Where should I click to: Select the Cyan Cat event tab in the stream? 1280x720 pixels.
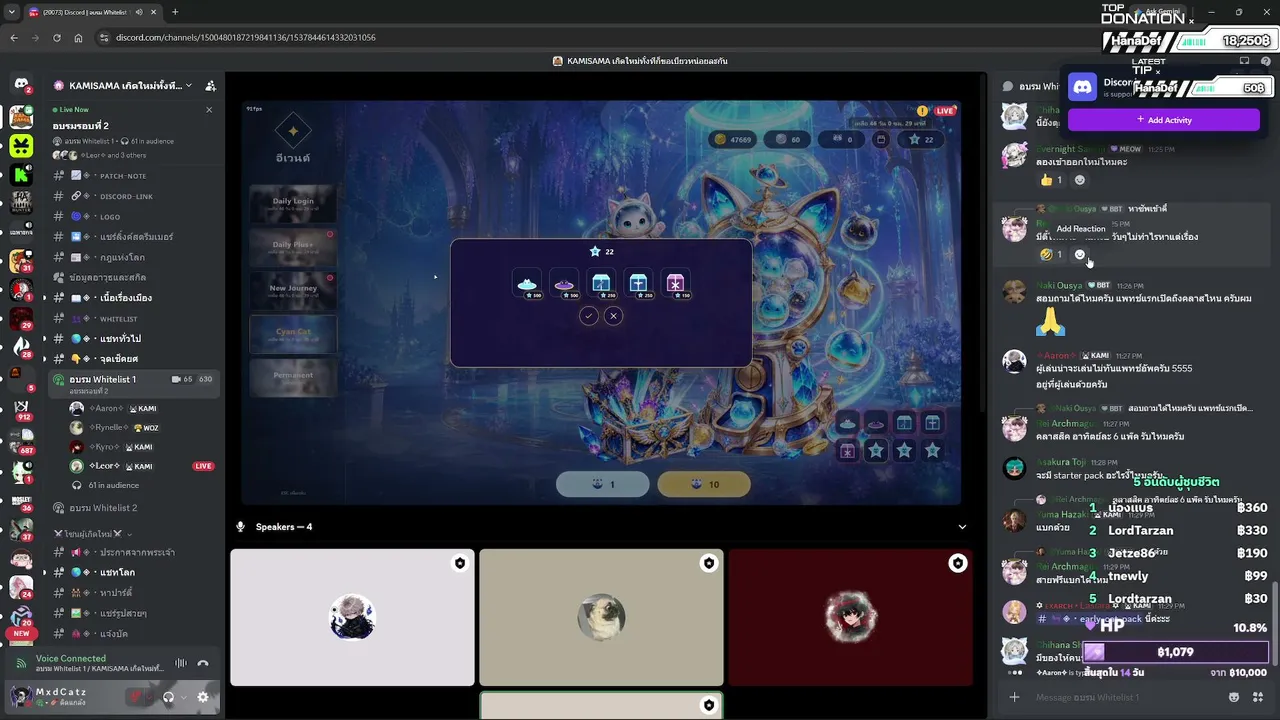[293, 332]
